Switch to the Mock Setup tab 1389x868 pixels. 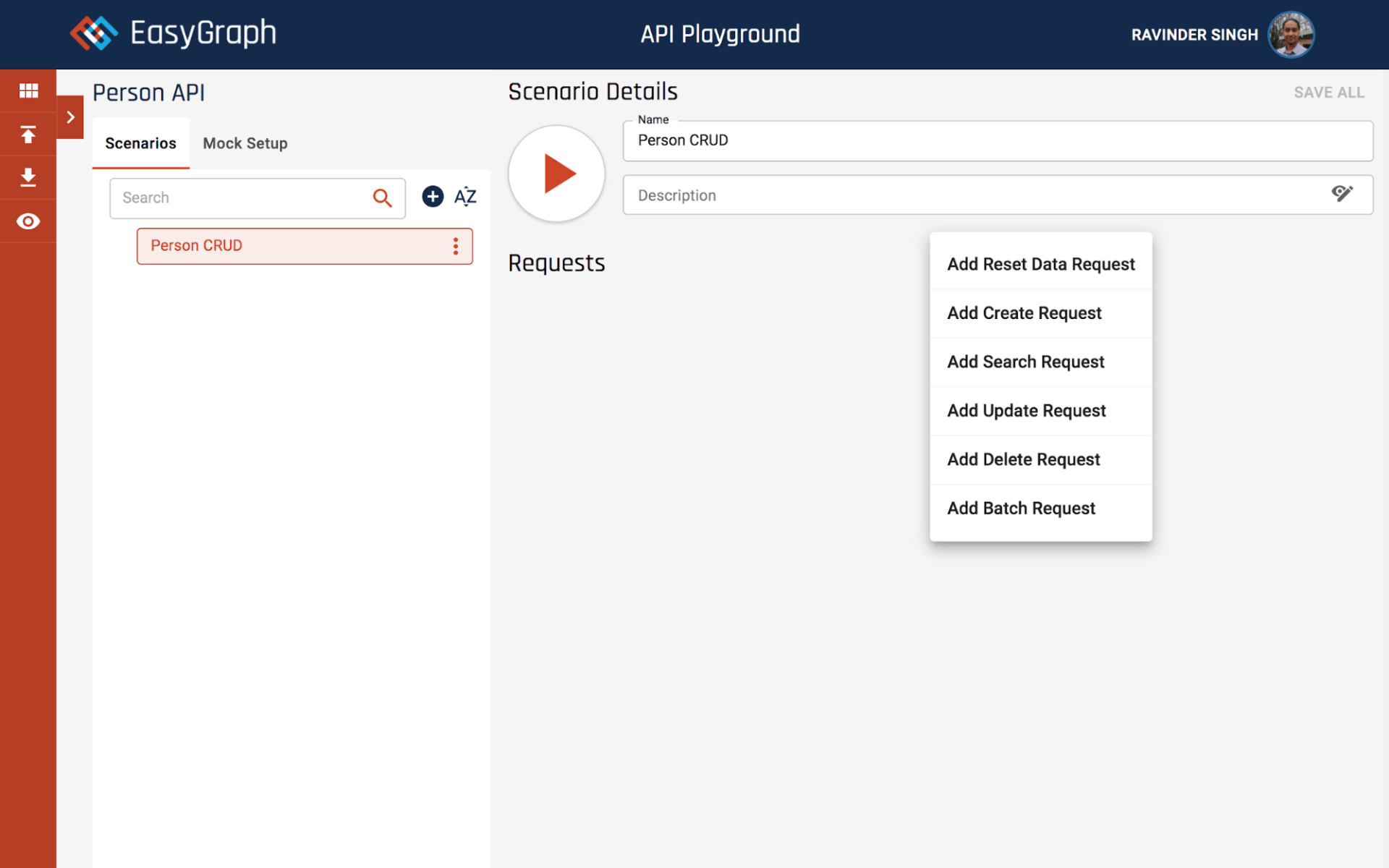245,143
